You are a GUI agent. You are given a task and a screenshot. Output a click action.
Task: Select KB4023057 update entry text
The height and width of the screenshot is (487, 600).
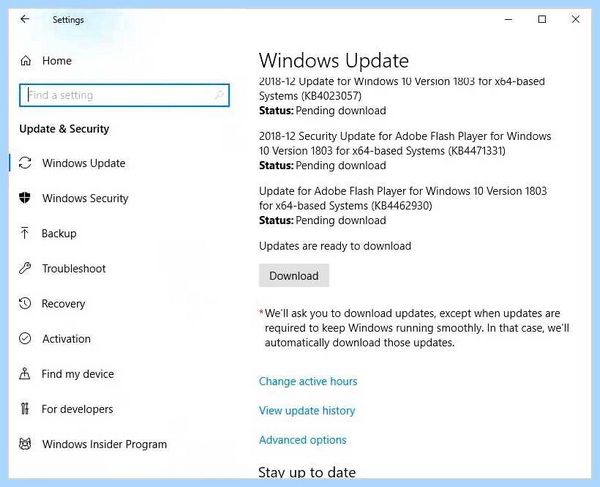402,89
